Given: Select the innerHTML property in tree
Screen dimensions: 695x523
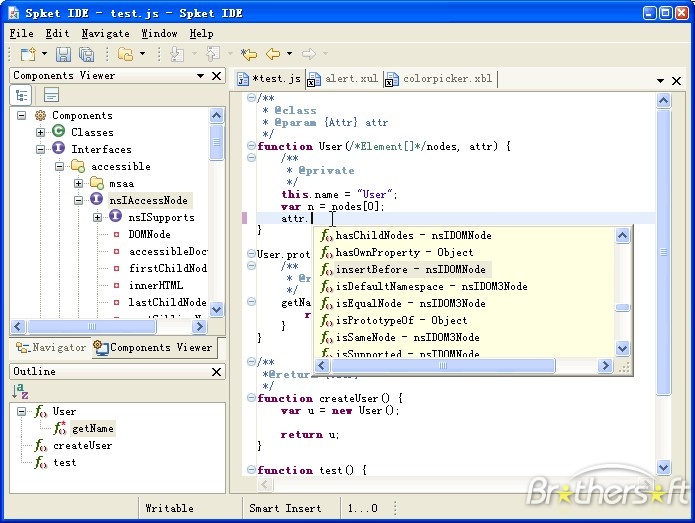Looking at the screenshot, I should (x=156, y=285).
